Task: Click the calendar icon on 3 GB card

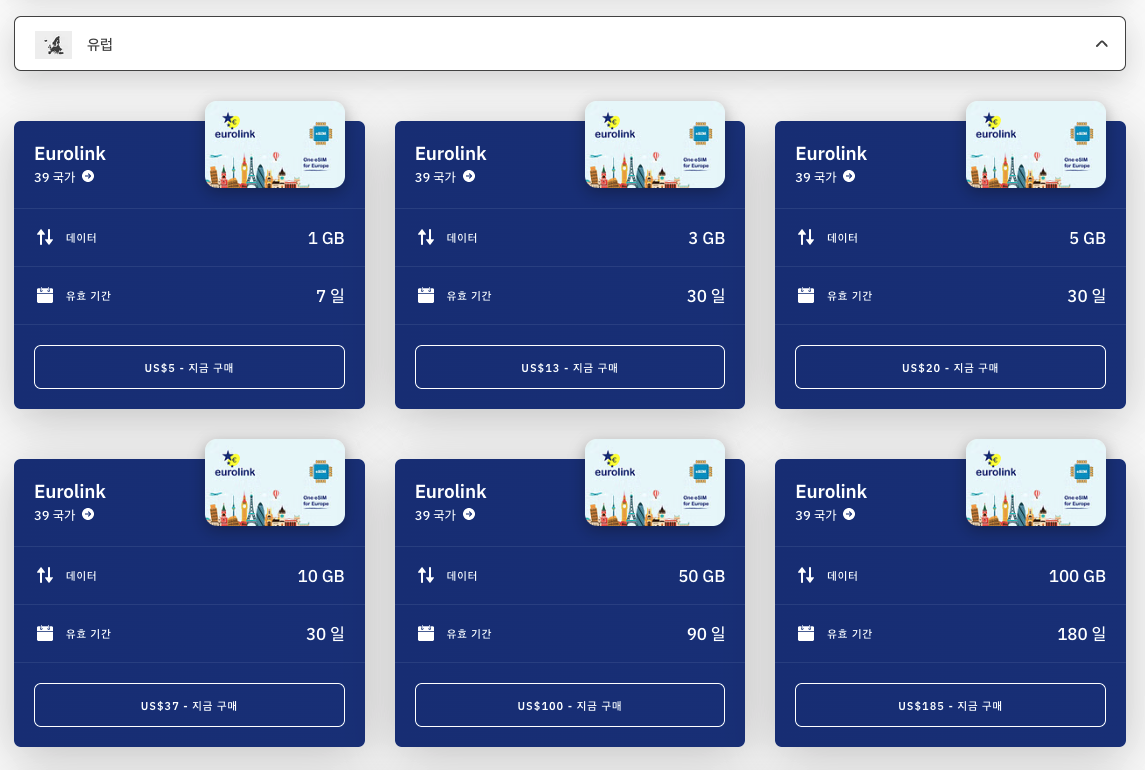Action: pos(426,295)
